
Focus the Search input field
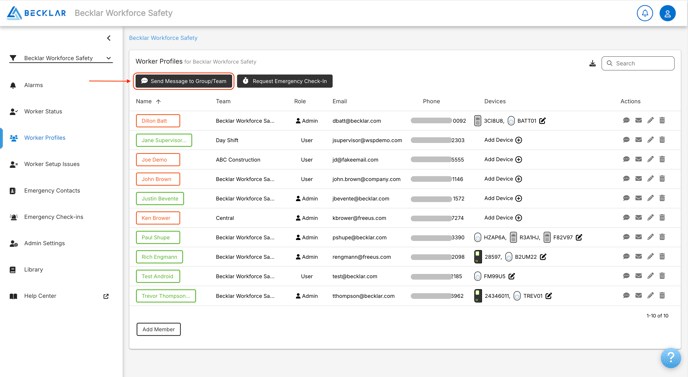click(638, 64)
